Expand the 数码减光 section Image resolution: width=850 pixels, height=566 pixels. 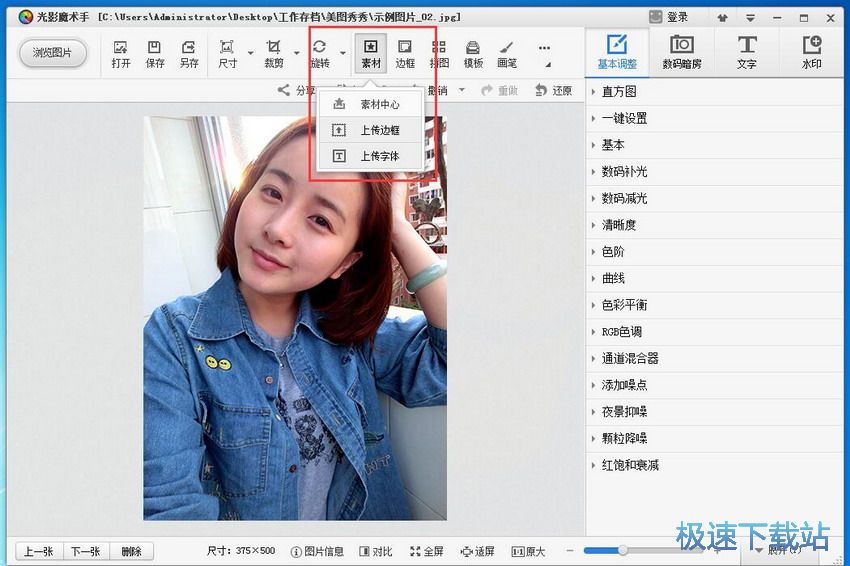tap(714, 198)
